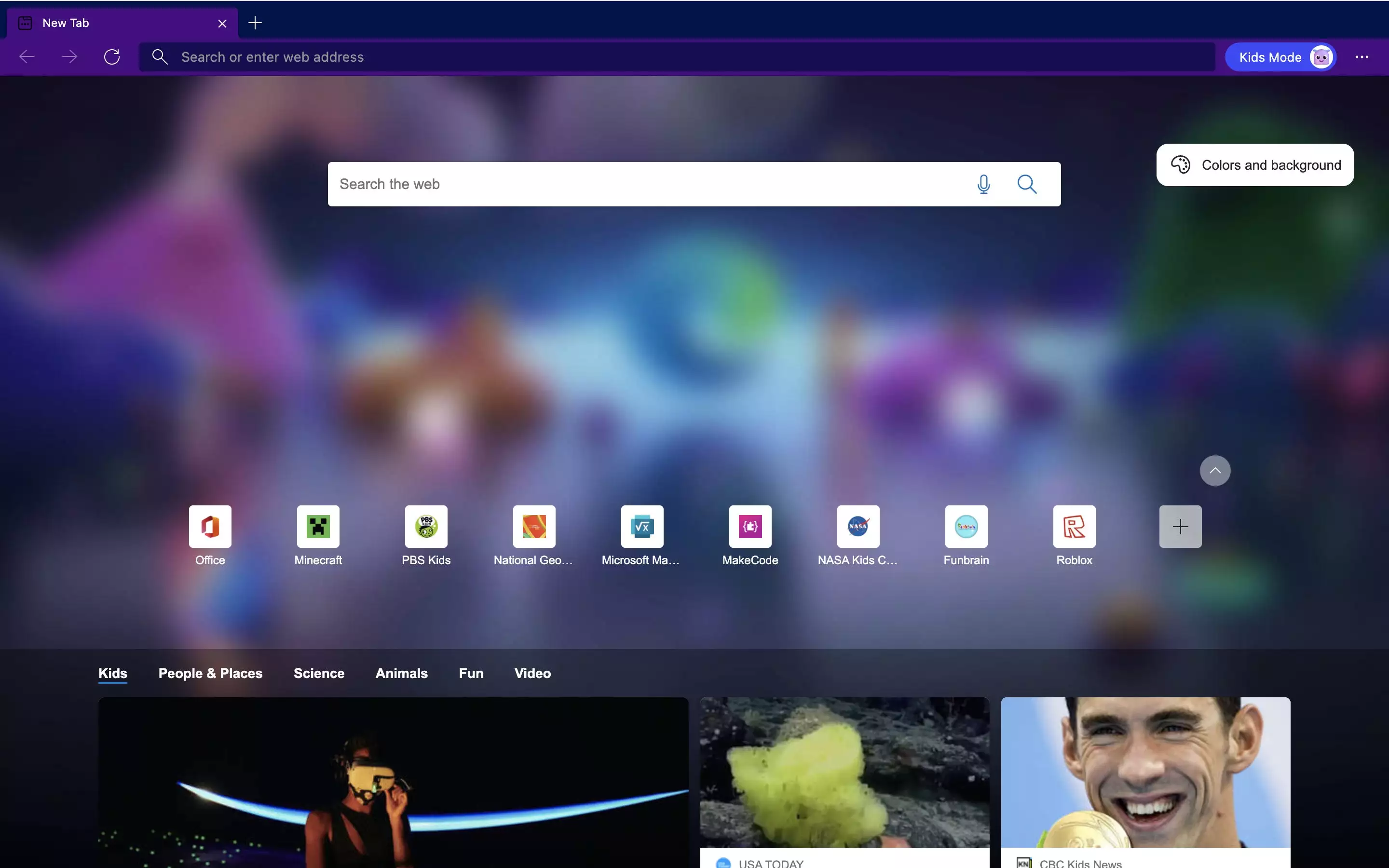Launch the Roblox quick link
This screenshot has width=1389, height=868.
1074,527
